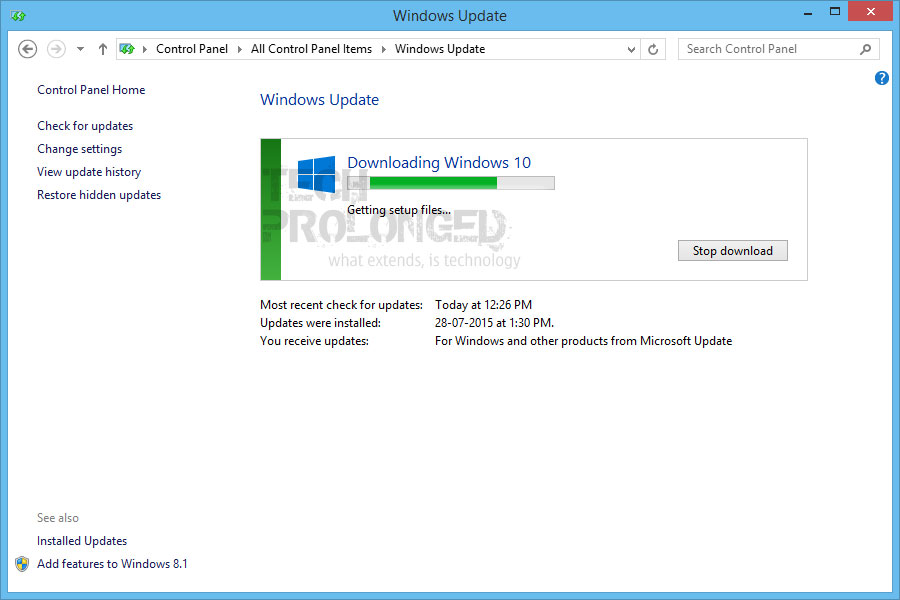Click the Stop download button
This screenshot has height=600, width=900.
(x=732, y=250)
